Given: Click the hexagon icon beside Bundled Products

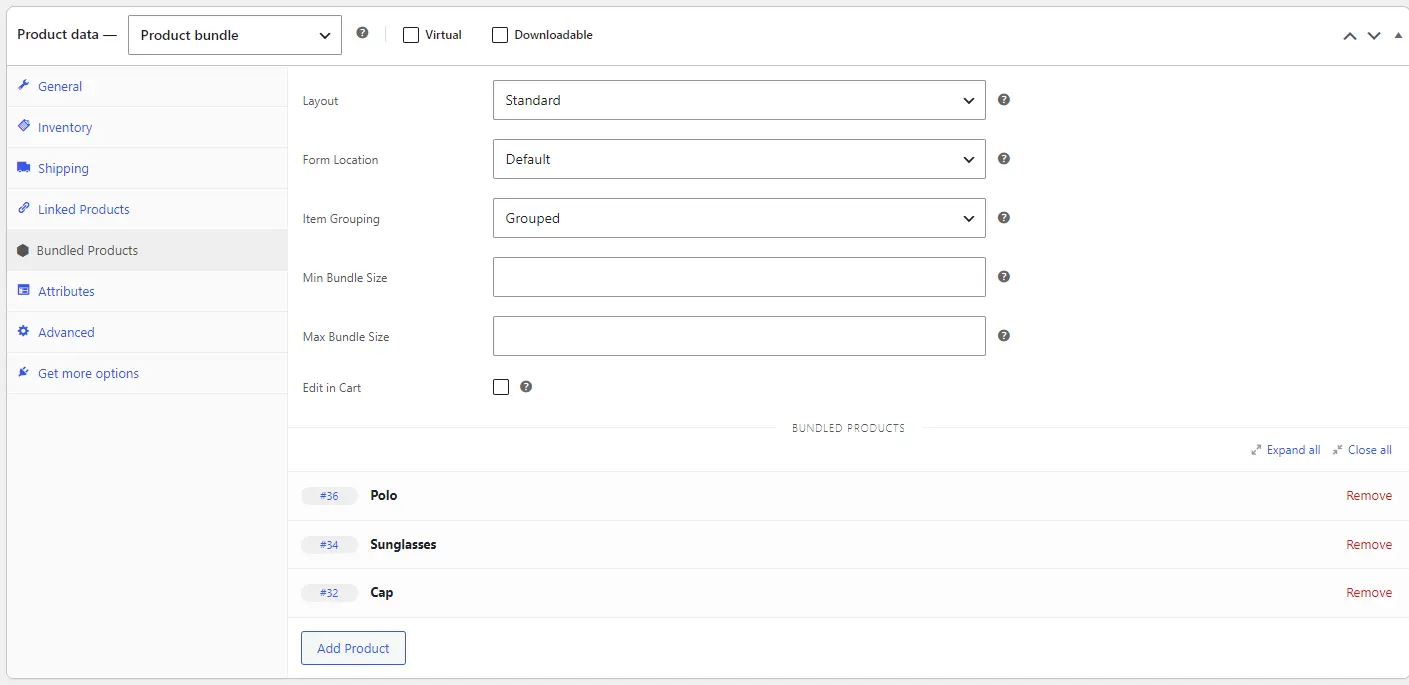Looking at the screenshot, I should tap(23, 251).
